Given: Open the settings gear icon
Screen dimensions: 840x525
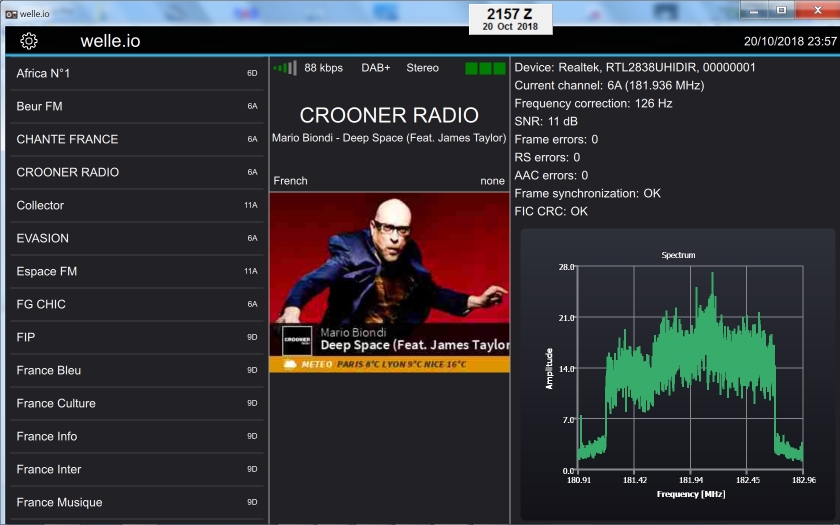Looking at the screenshot, I should [x=29, y=41].
